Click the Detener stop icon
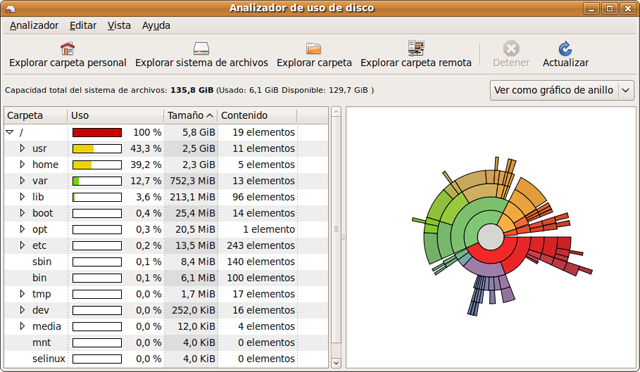Screen dimensions: 640x372 [511, 49]
